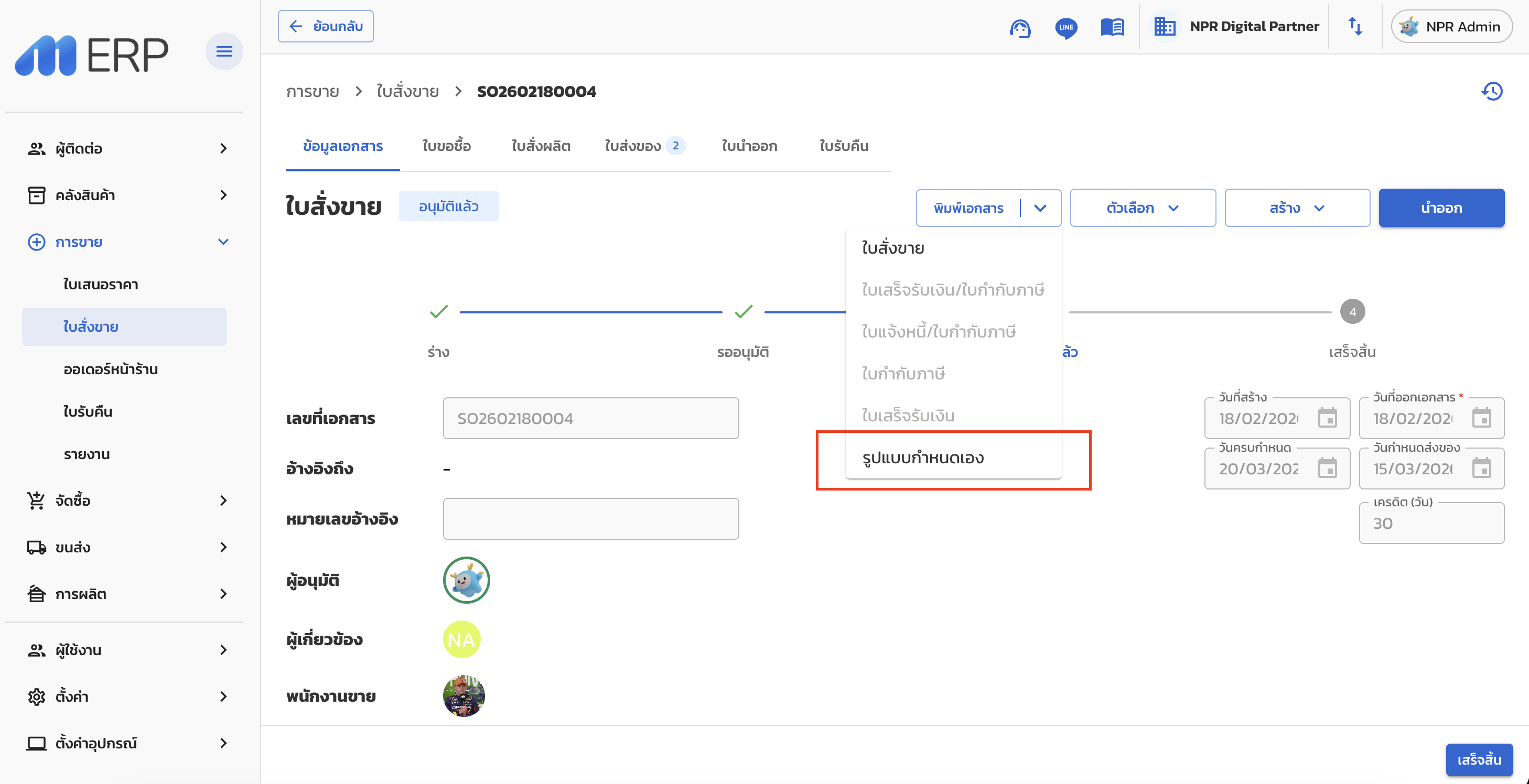Click the up-down arrows switch icon
The height and width of the screenshot is (784, 1529).
[1355, 27]
